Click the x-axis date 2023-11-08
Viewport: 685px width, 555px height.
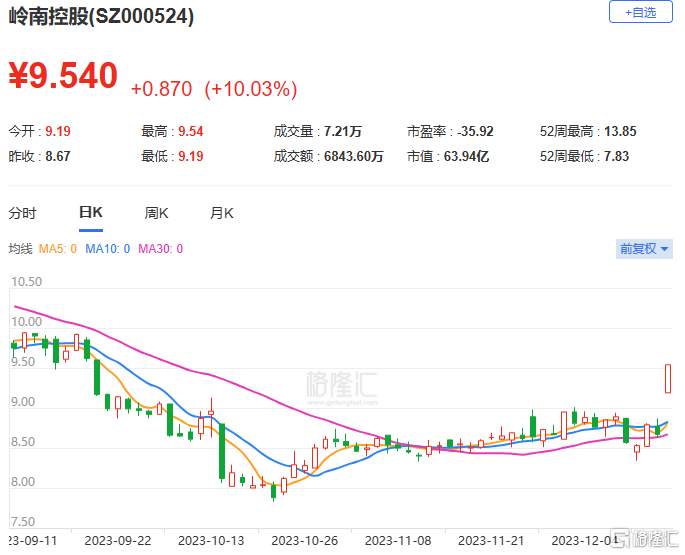[398, 541]
